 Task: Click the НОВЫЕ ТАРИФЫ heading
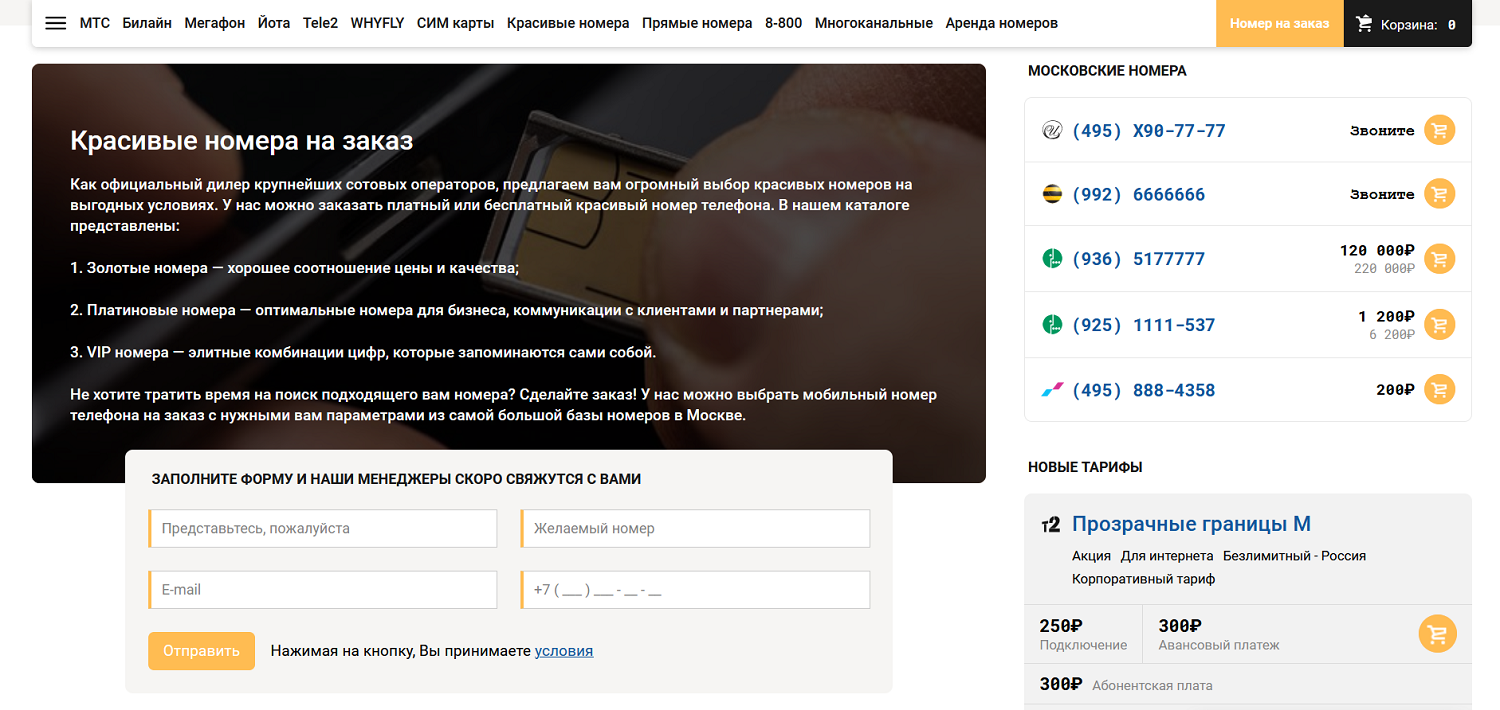1085,467
